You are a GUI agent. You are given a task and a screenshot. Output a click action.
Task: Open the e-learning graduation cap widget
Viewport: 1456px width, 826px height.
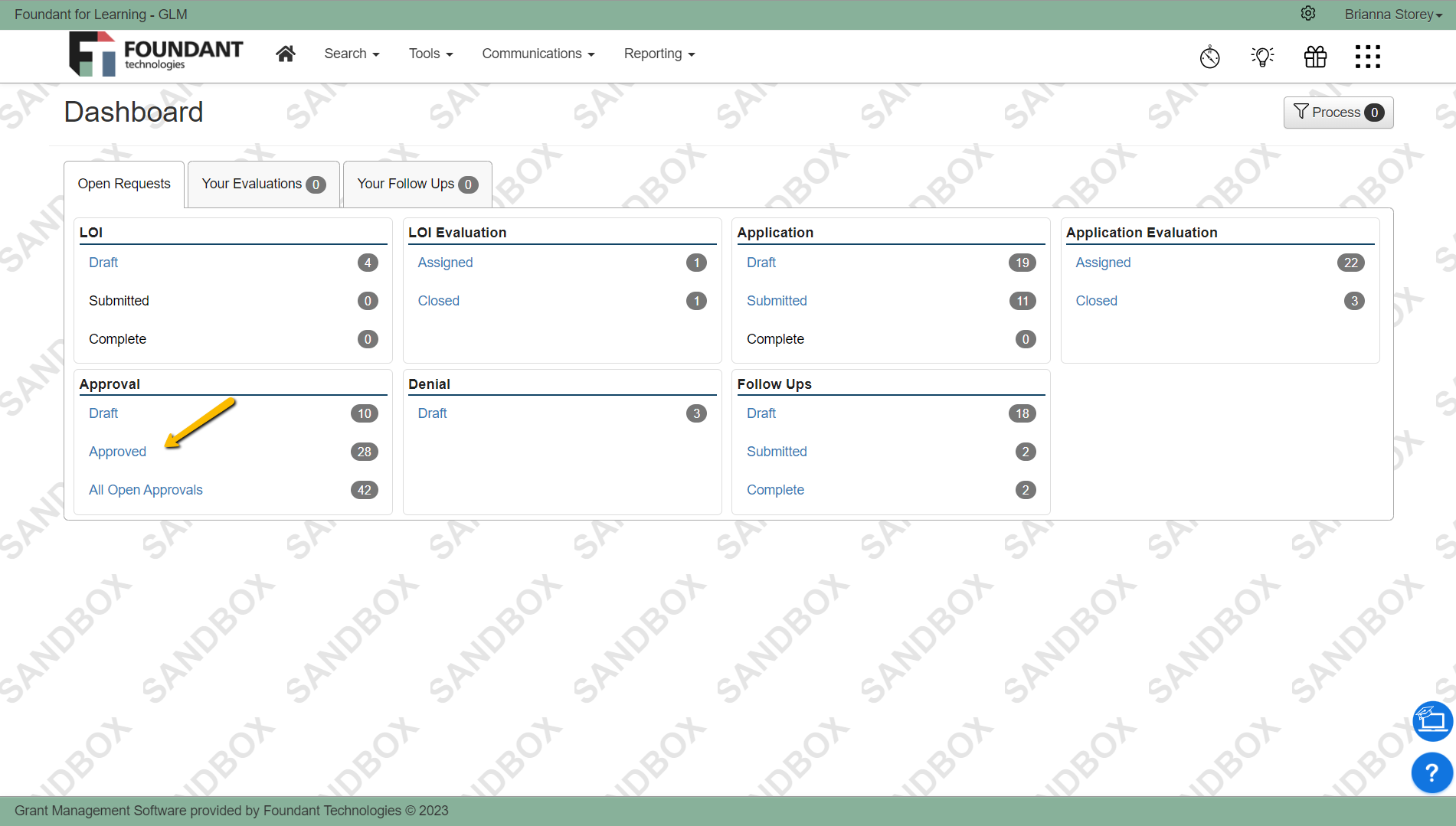[x=1431, y=720]
